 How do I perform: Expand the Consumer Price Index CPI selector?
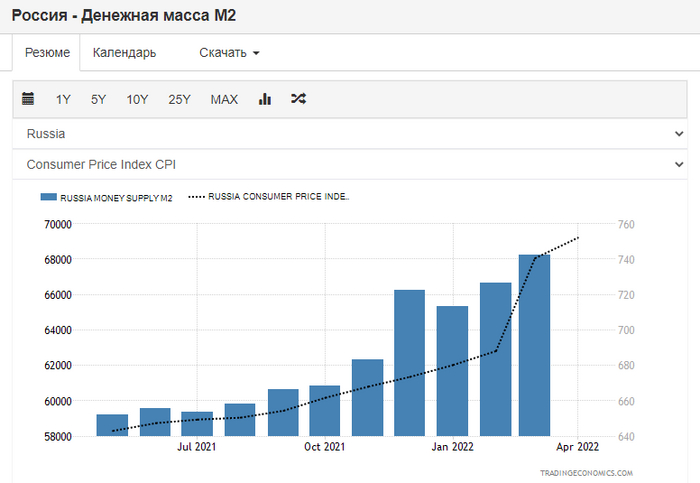click(350, 164)
